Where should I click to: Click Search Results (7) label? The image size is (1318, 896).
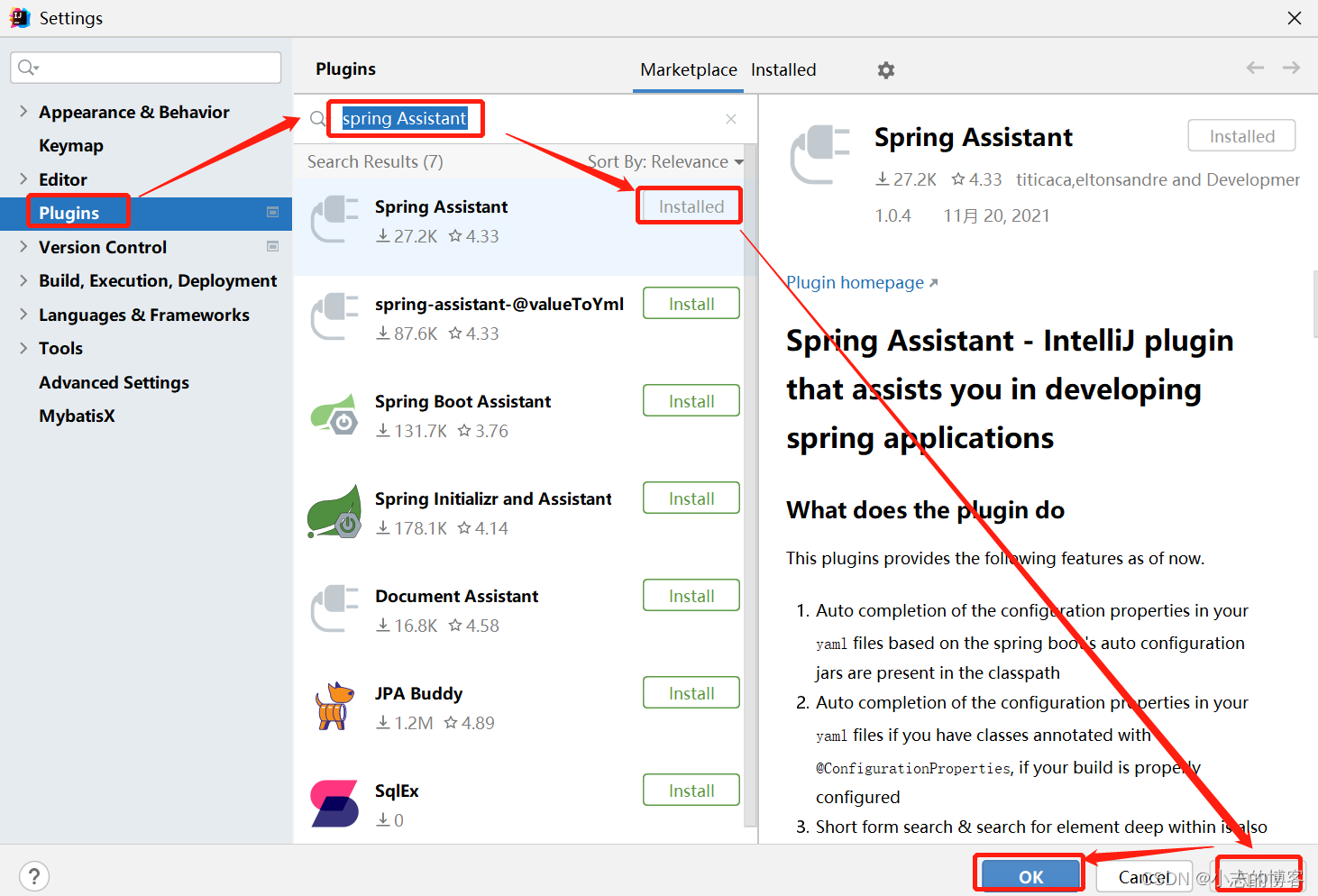(375, 162)
